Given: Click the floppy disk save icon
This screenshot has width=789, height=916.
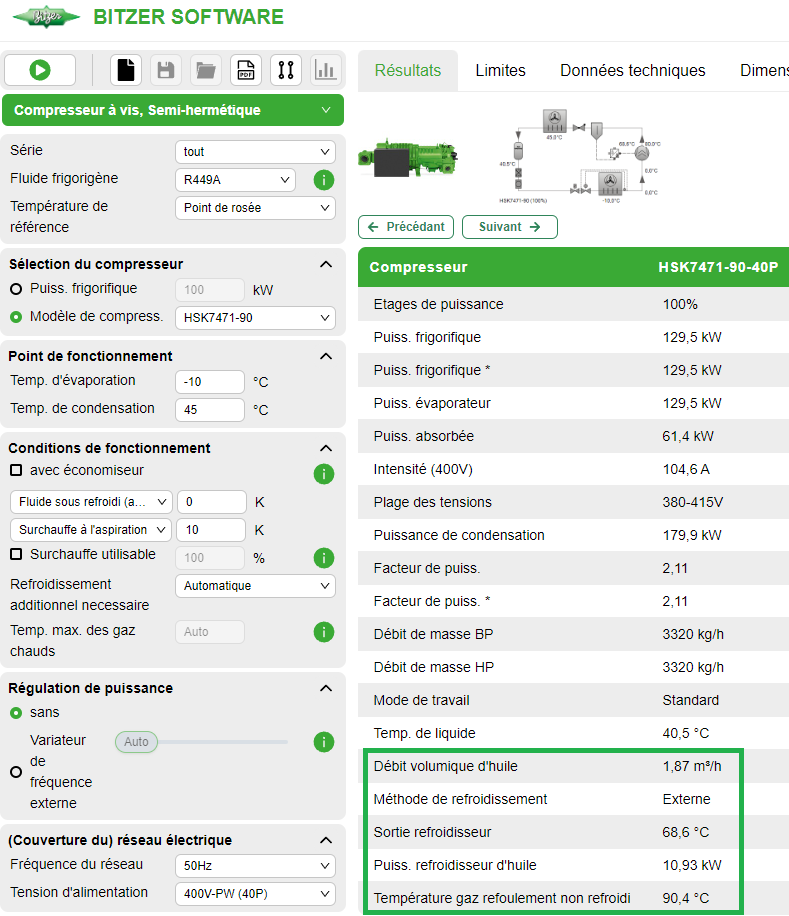Looking at the screenshot, I should coord(166,70).
